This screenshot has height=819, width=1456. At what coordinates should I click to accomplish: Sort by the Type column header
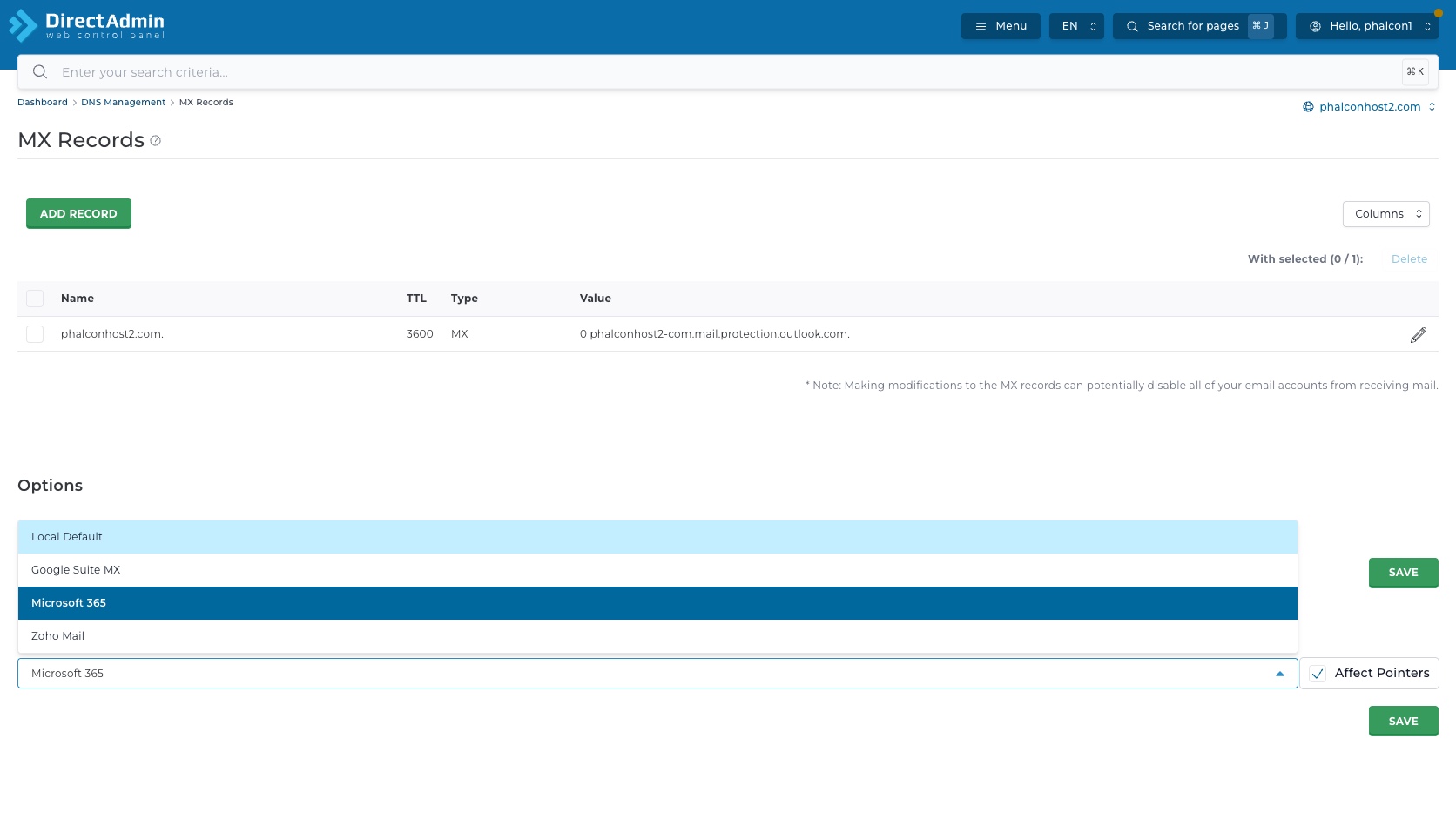pyautogui.click(x=464, y=299)
